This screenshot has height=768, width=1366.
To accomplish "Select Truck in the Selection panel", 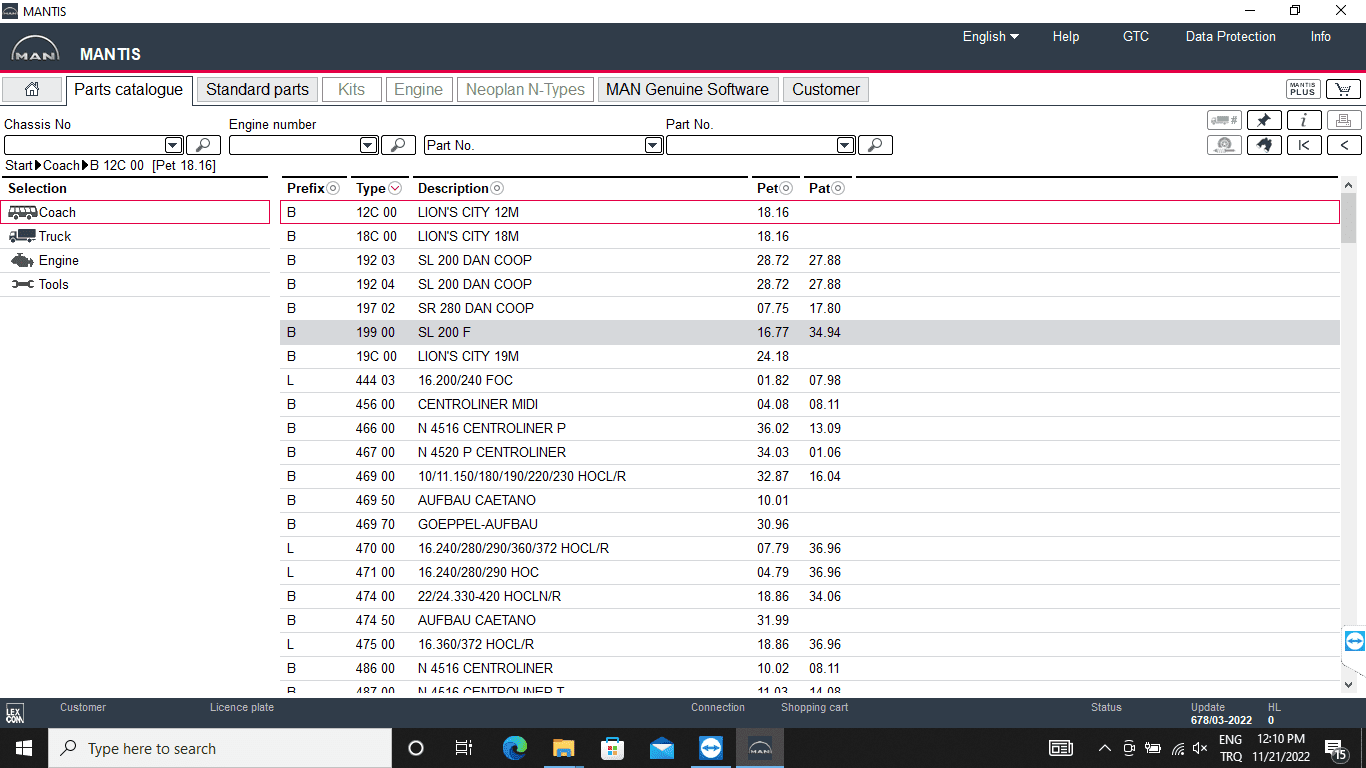I will (x=55, y=237).
